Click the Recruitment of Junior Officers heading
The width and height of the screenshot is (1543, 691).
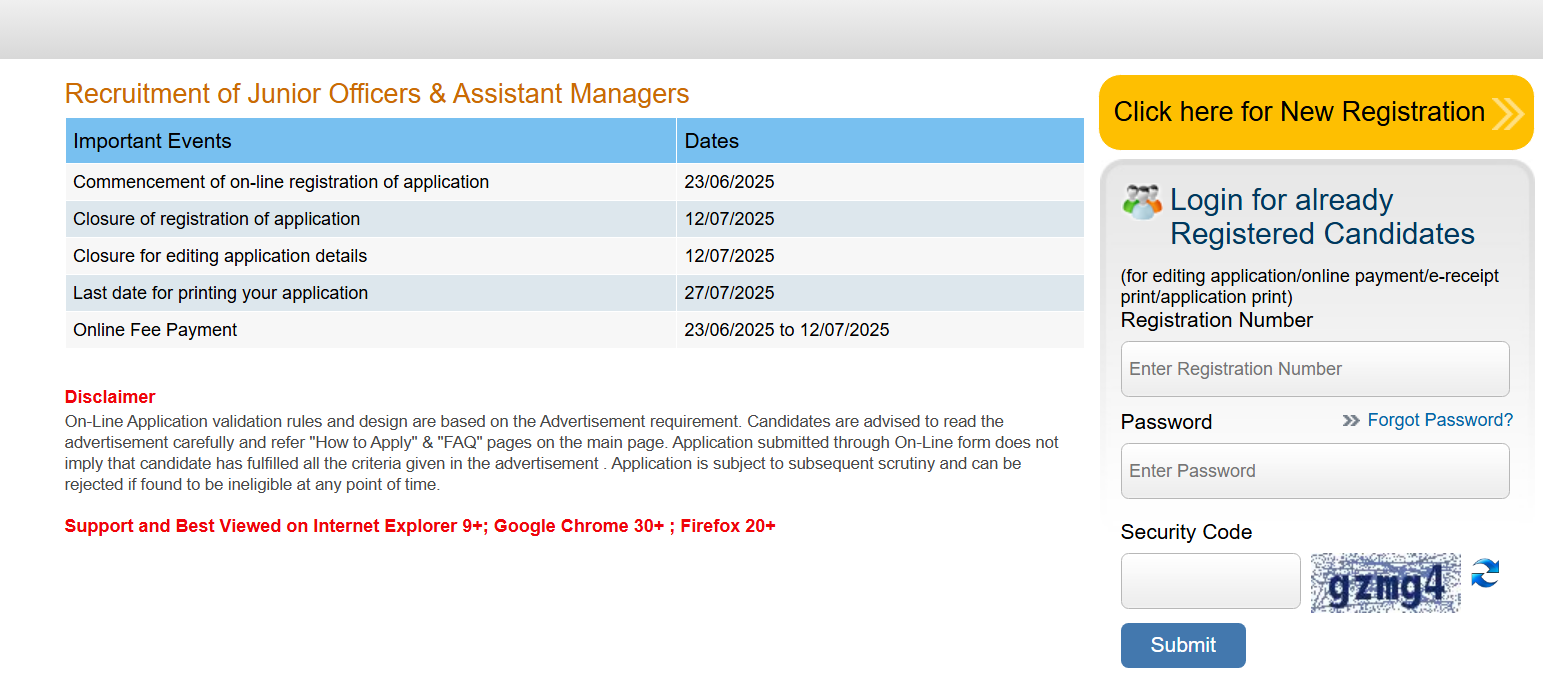(x=377, y=94)
